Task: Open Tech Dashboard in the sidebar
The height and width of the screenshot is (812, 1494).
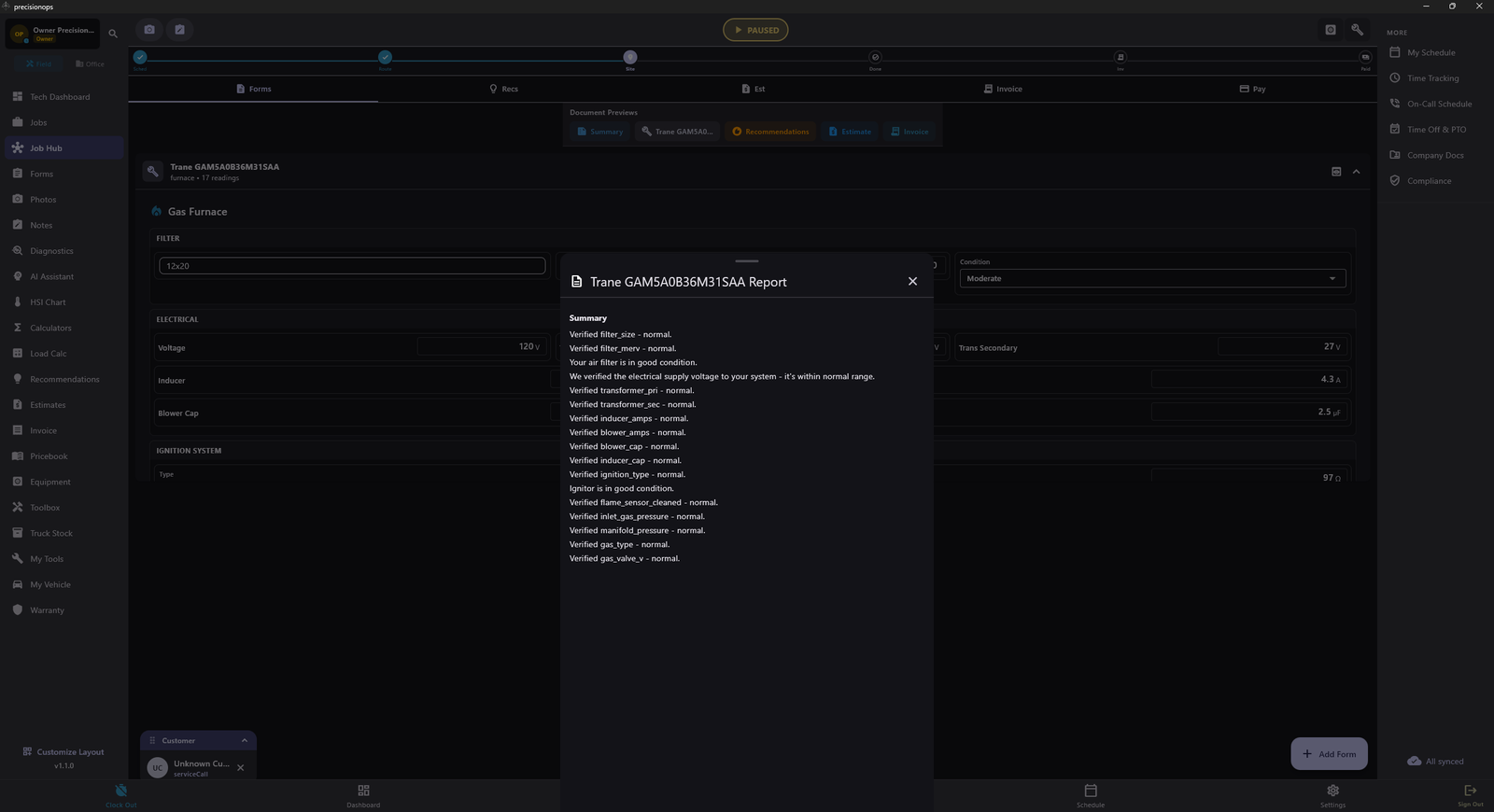Action: tap(63, 97)
